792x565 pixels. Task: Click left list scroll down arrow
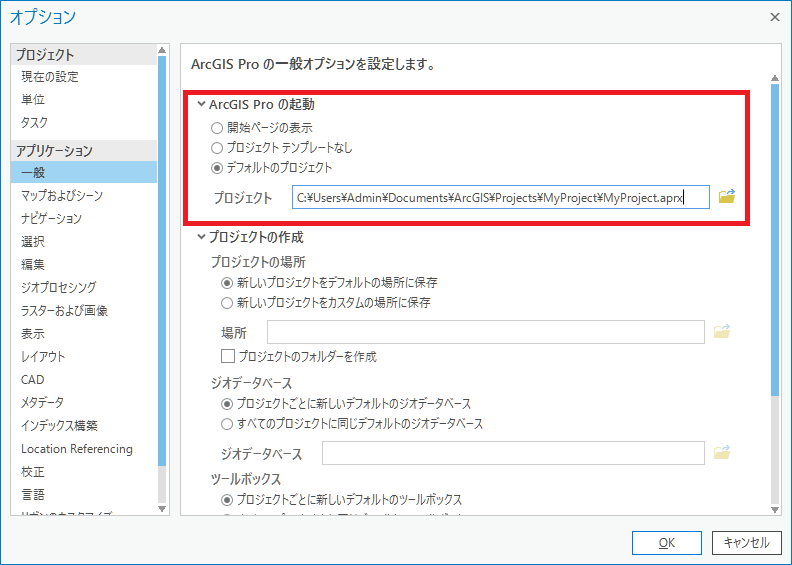click(162, 509)
